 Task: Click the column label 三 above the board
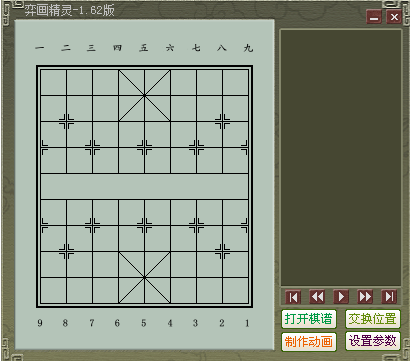(91, 48)
